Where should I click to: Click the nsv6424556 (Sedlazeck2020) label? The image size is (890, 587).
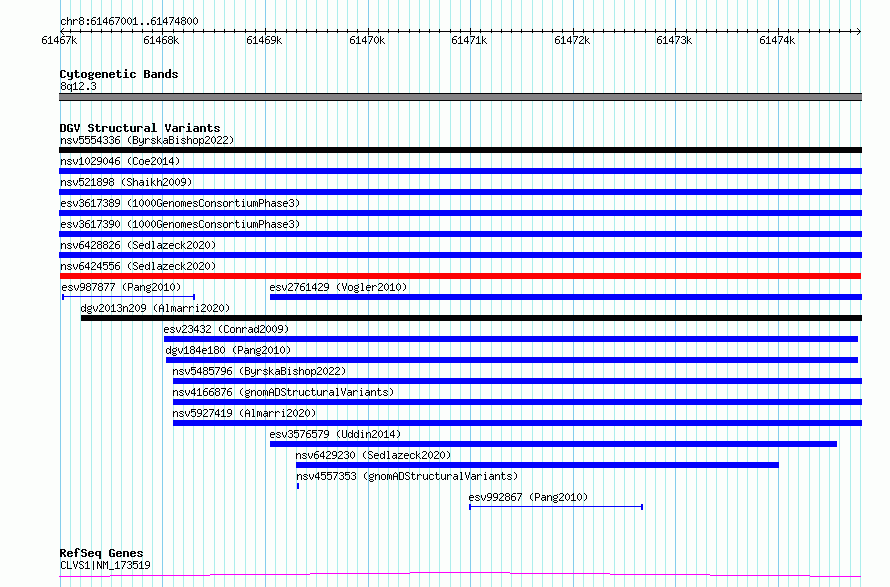click(138, 266)
